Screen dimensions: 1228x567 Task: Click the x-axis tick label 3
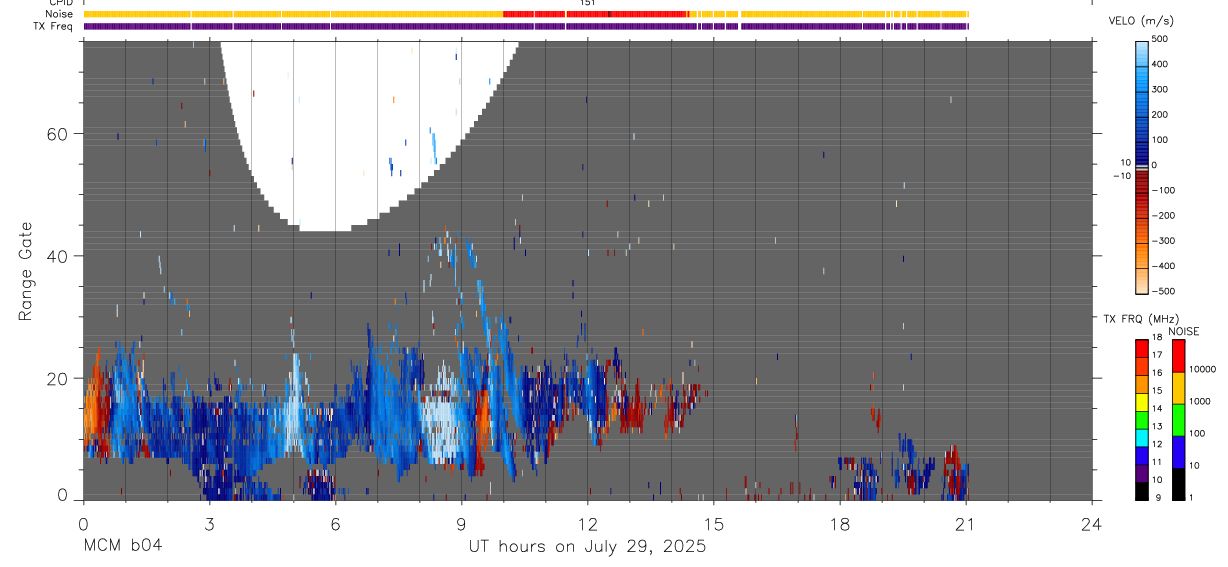click(209, 524)
